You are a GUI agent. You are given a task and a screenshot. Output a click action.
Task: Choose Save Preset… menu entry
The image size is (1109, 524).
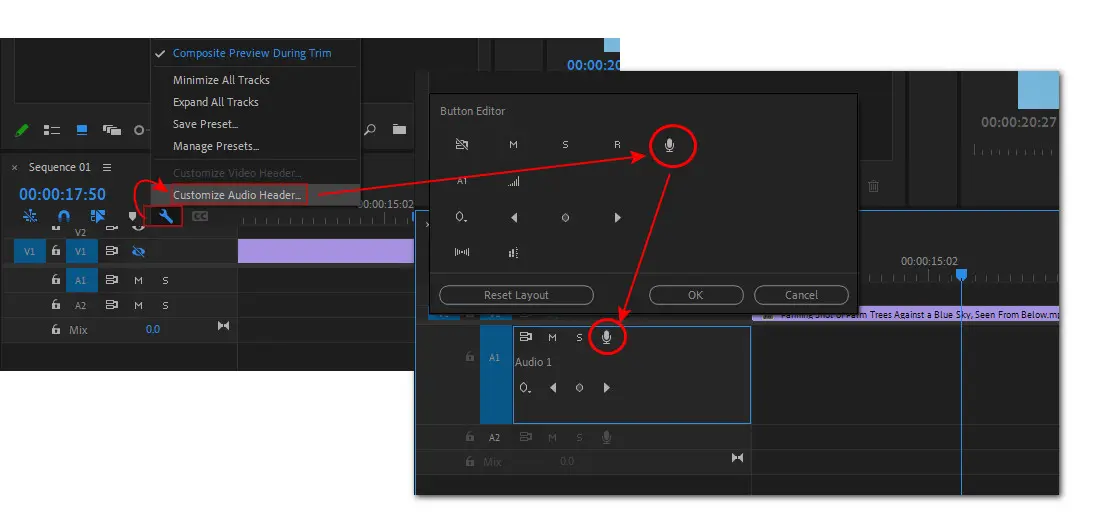206,124
